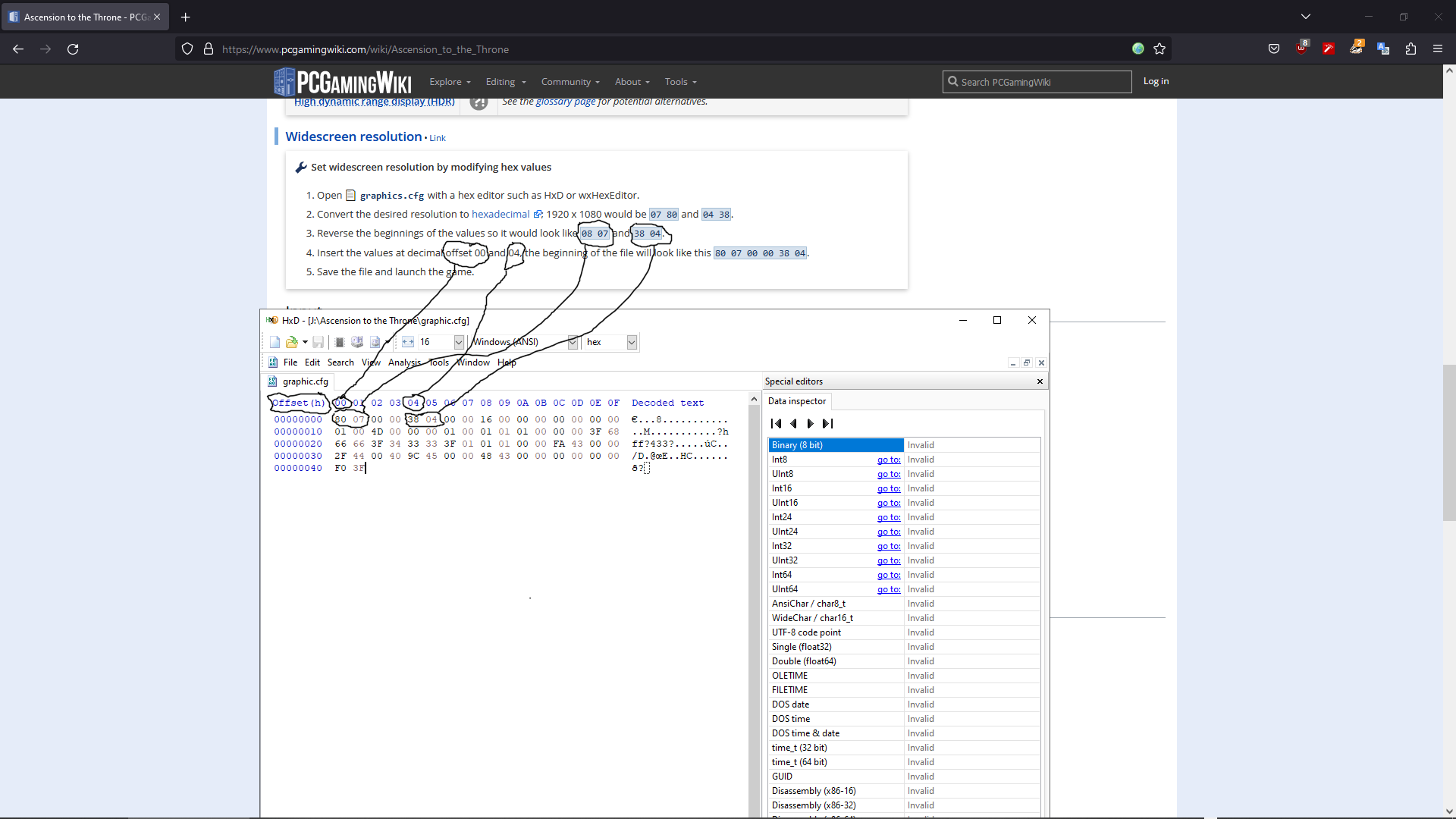
Task: Click the translate extension icon
Action: (x=1383, y=49)
